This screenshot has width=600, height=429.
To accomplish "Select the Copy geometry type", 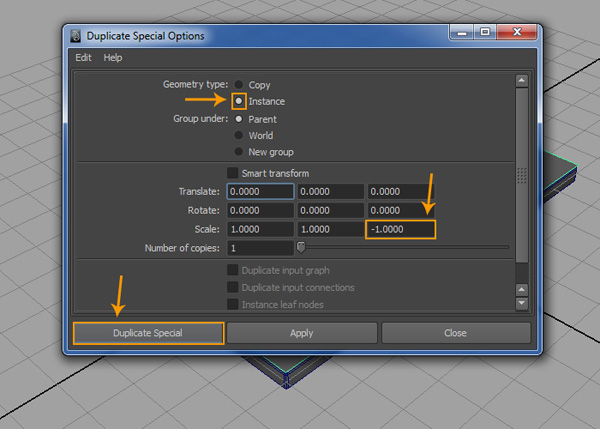I will [239, 85].
